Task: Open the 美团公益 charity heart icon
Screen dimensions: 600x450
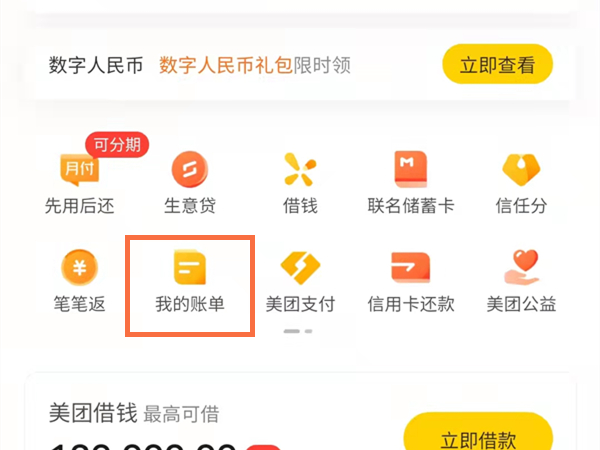Action: click(522, 267)
